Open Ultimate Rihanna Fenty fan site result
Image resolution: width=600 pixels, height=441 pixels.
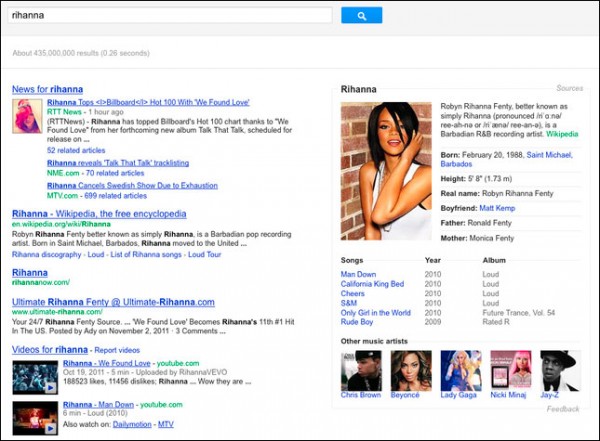113,301
